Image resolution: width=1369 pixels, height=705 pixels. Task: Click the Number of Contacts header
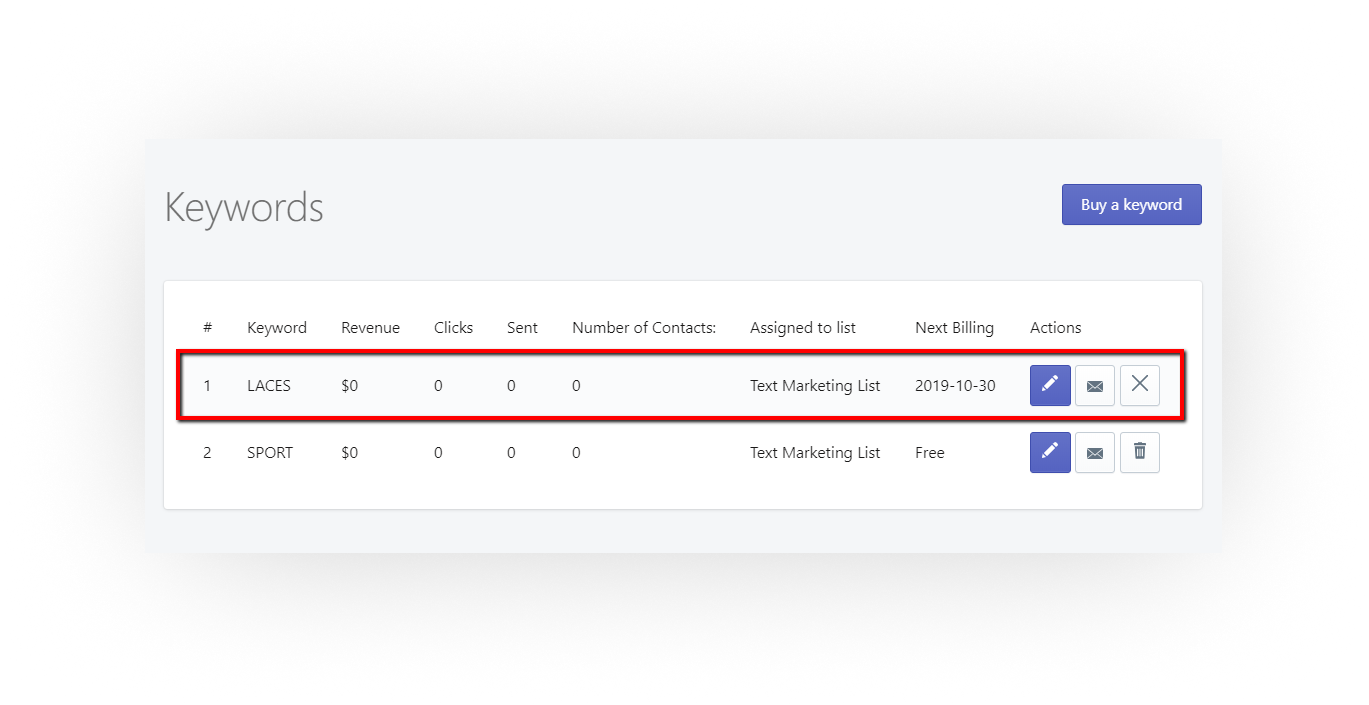point(644,327)
